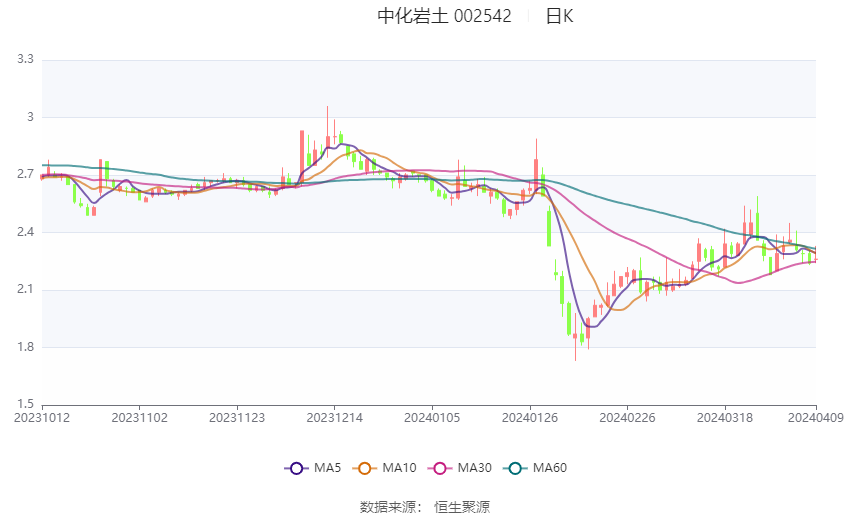Viewport: 850px width, 517px height.
Task: Click the 日K label in the title
Action: [x=559, y=16]
